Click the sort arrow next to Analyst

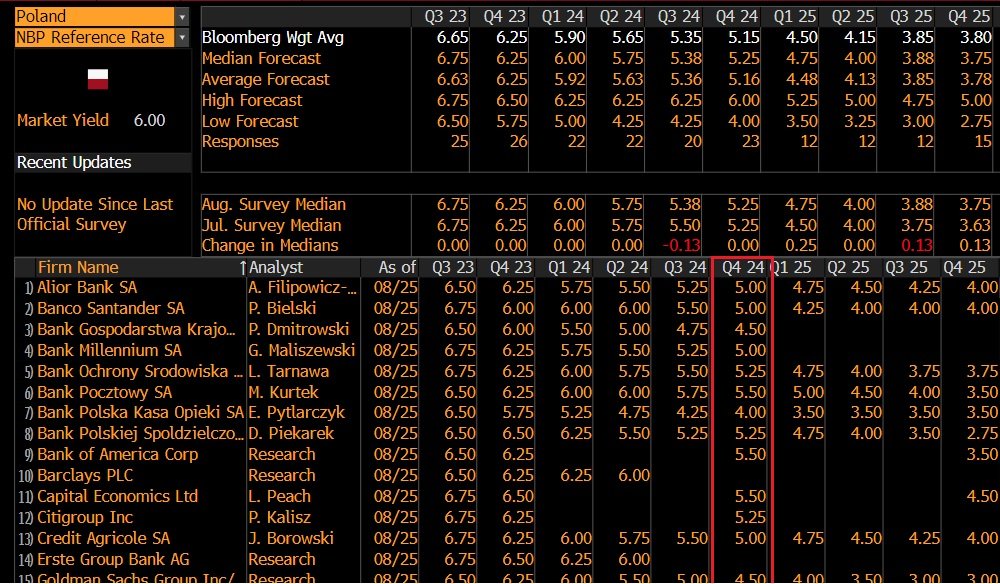242,268
